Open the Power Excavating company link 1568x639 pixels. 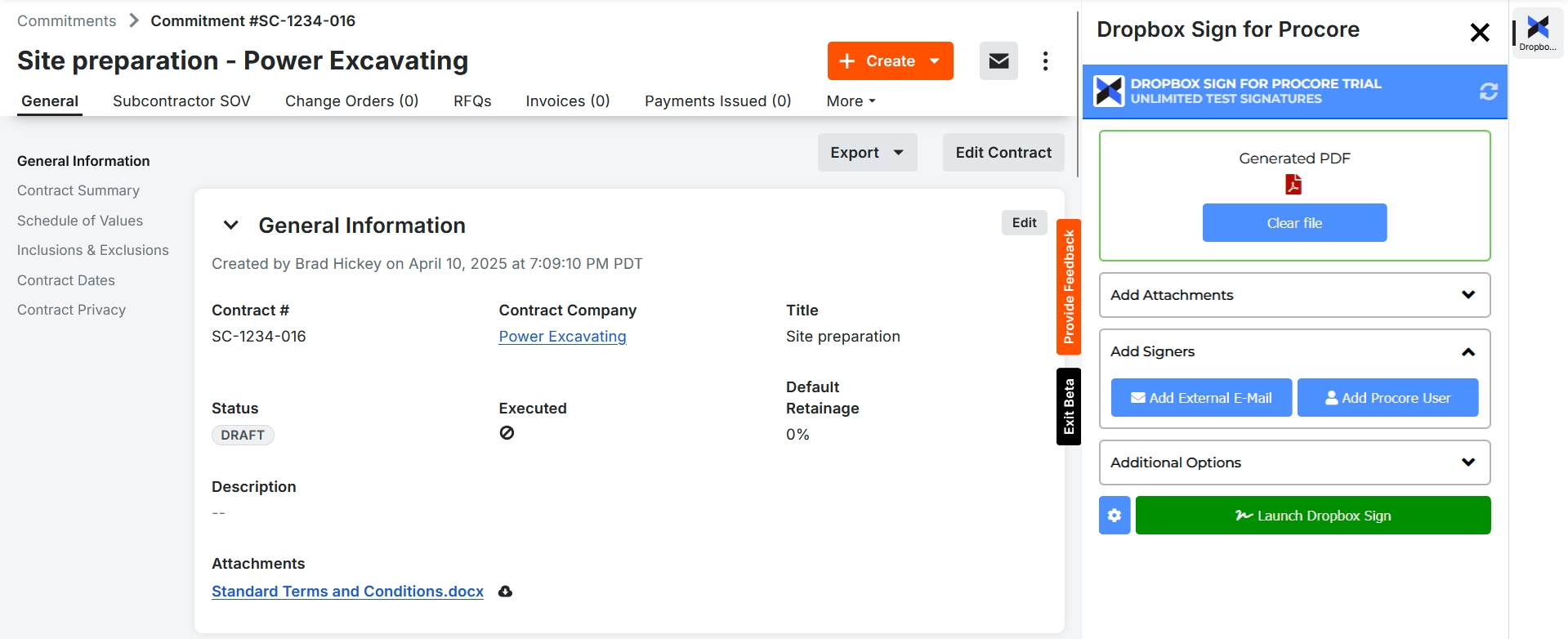click(x=562, y=337)
